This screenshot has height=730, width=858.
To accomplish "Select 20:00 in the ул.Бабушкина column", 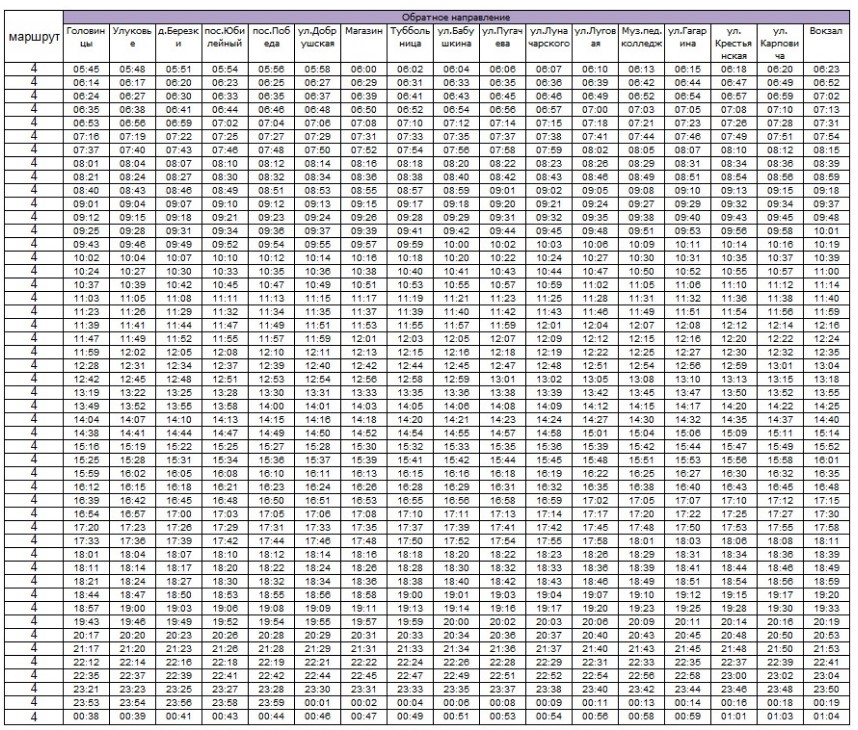I will (x=456, y=622).
